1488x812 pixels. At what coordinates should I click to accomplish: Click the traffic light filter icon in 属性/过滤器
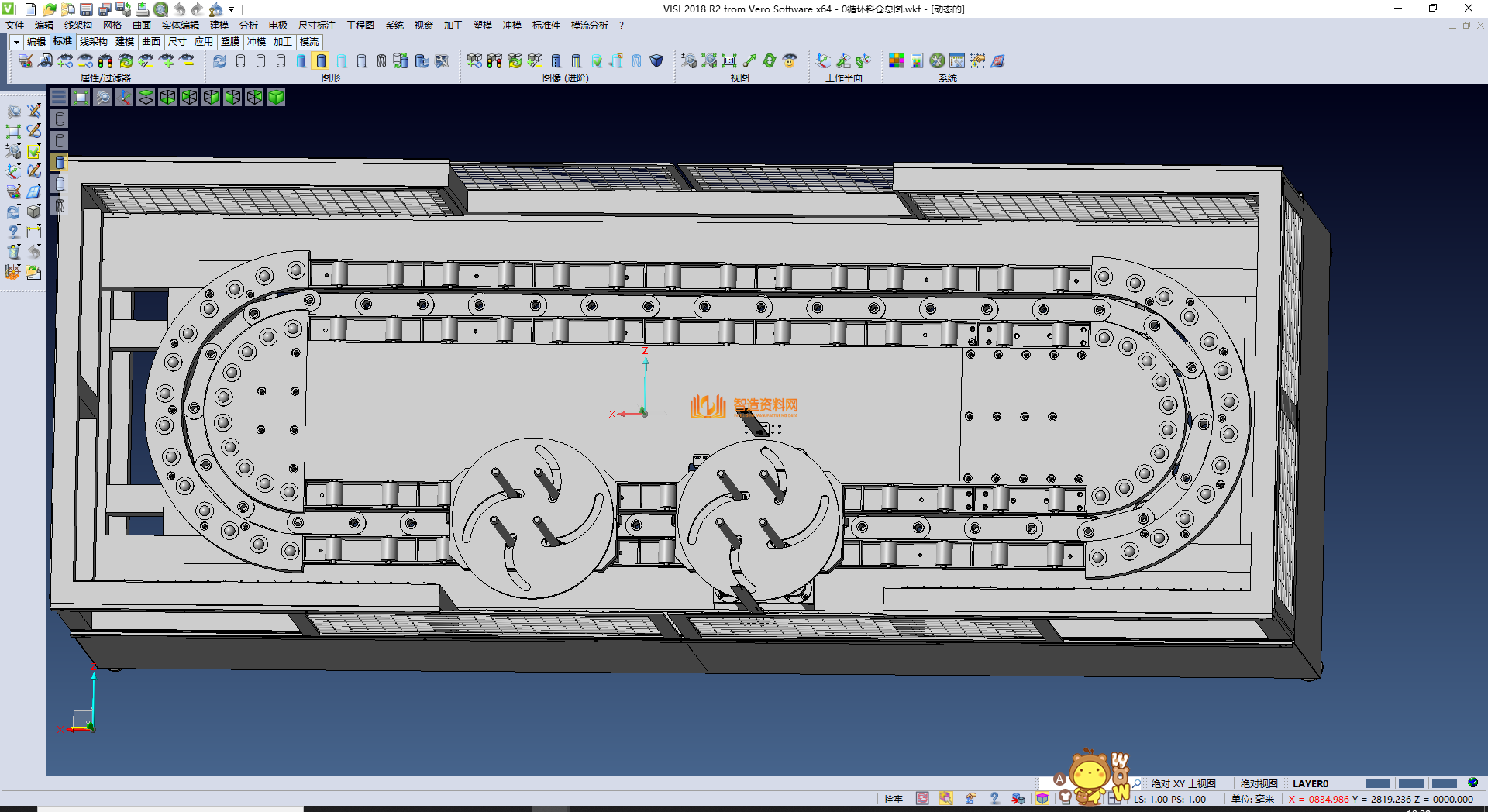(105, 60)
